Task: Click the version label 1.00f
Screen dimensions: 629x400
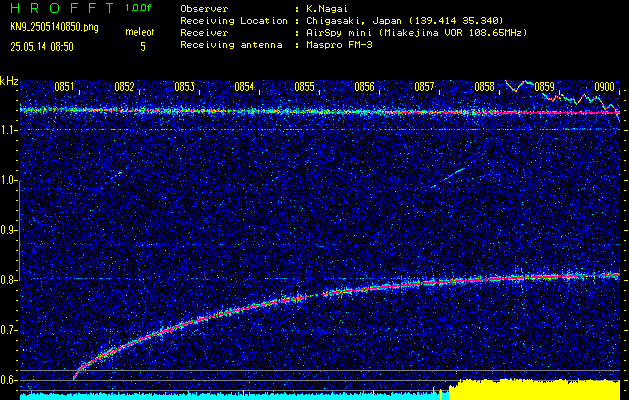Action: pyautogui.click(x=138, y=8)
